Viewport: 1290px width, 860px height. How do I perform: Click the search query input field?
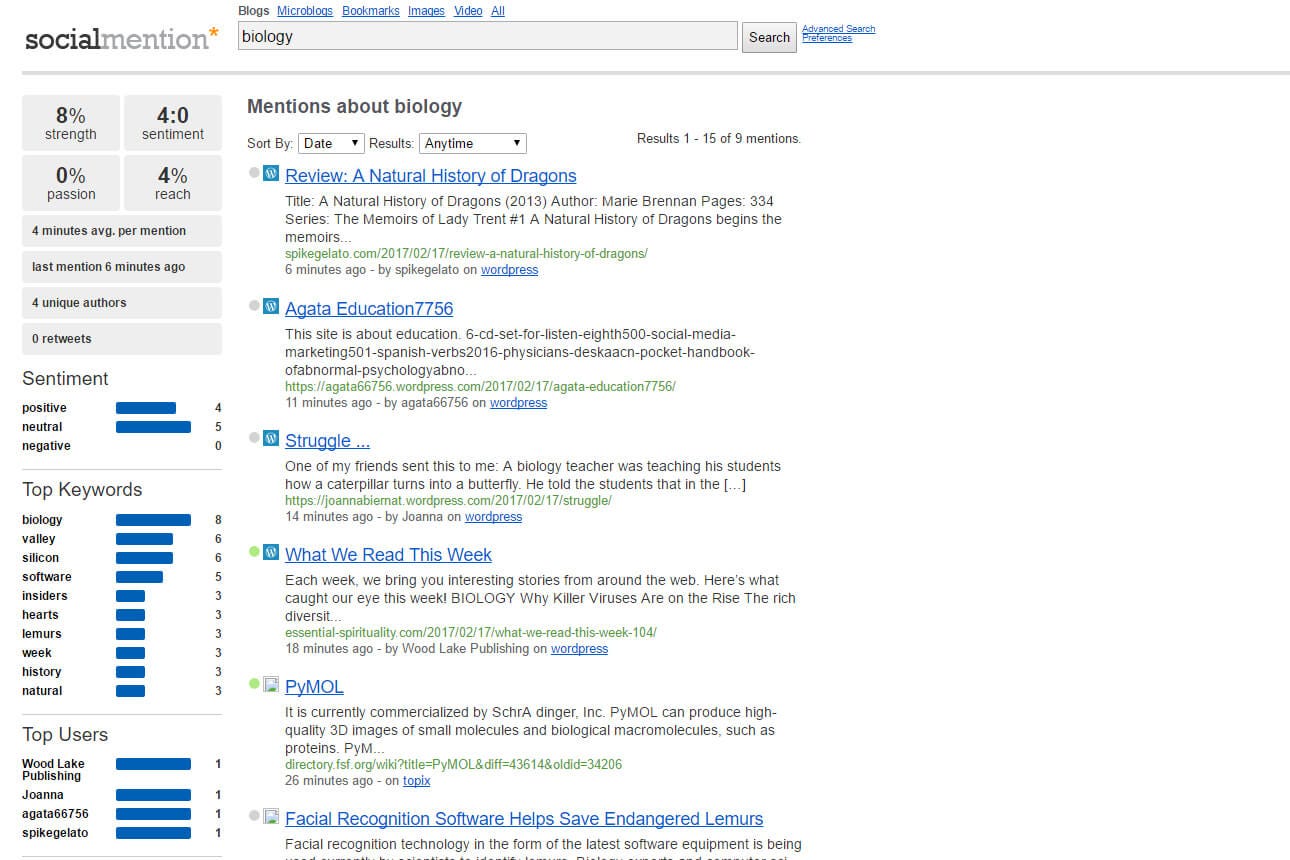(x=487, y=37)
